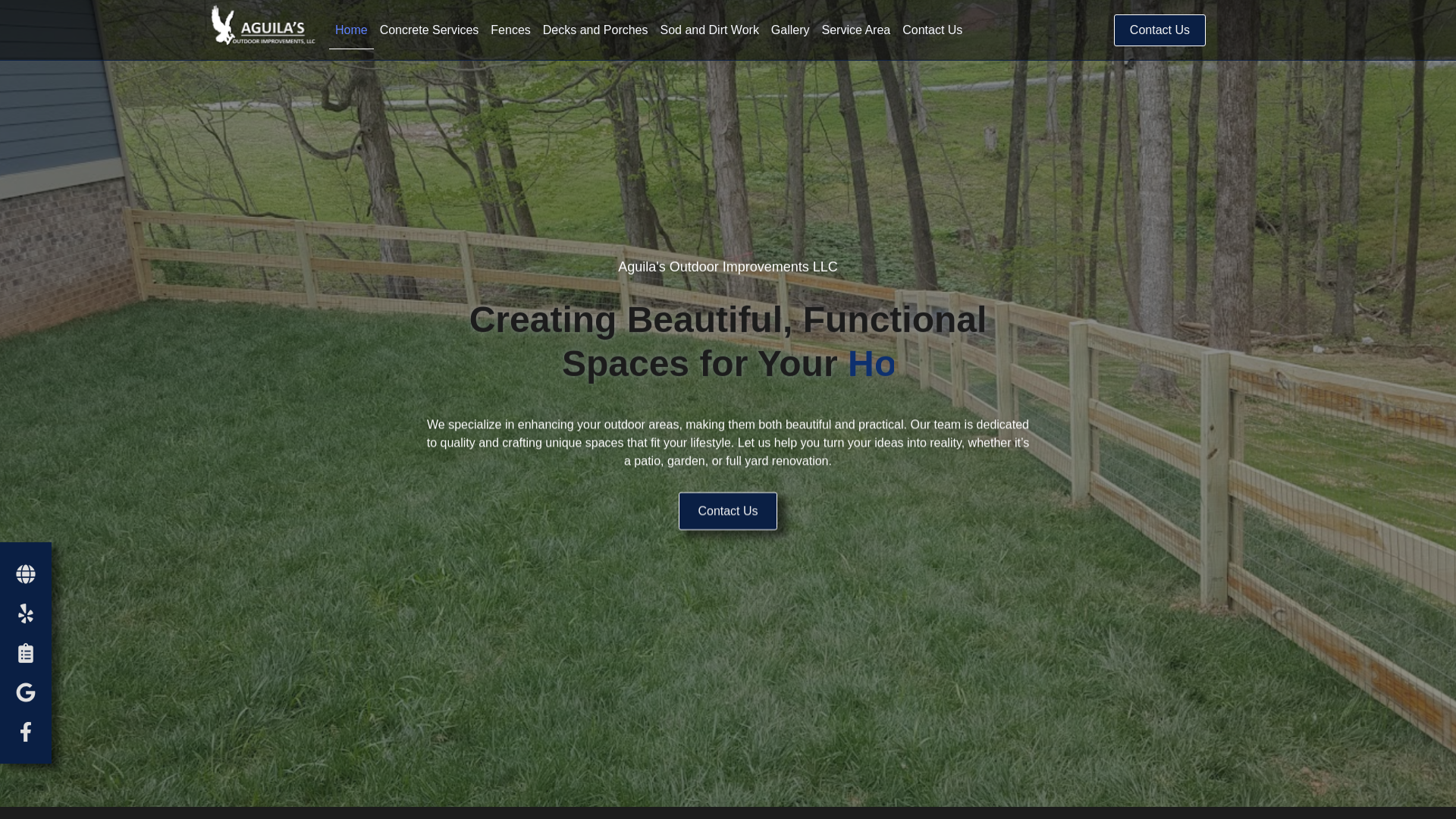
Task: Click the Contact Us button below hero text
Action: pyautogui.click(x=728, y=511)
